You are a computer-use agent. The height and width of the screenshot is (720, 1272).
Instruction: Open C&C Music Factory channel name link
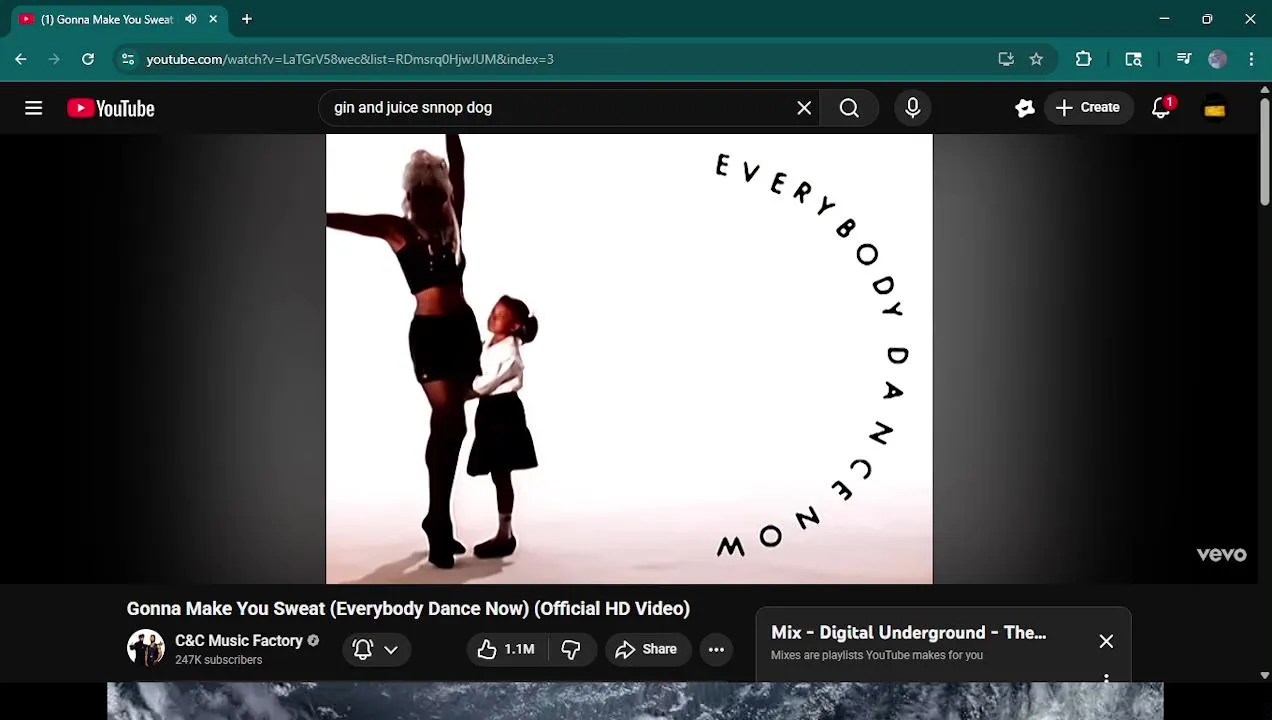point(239,640)
